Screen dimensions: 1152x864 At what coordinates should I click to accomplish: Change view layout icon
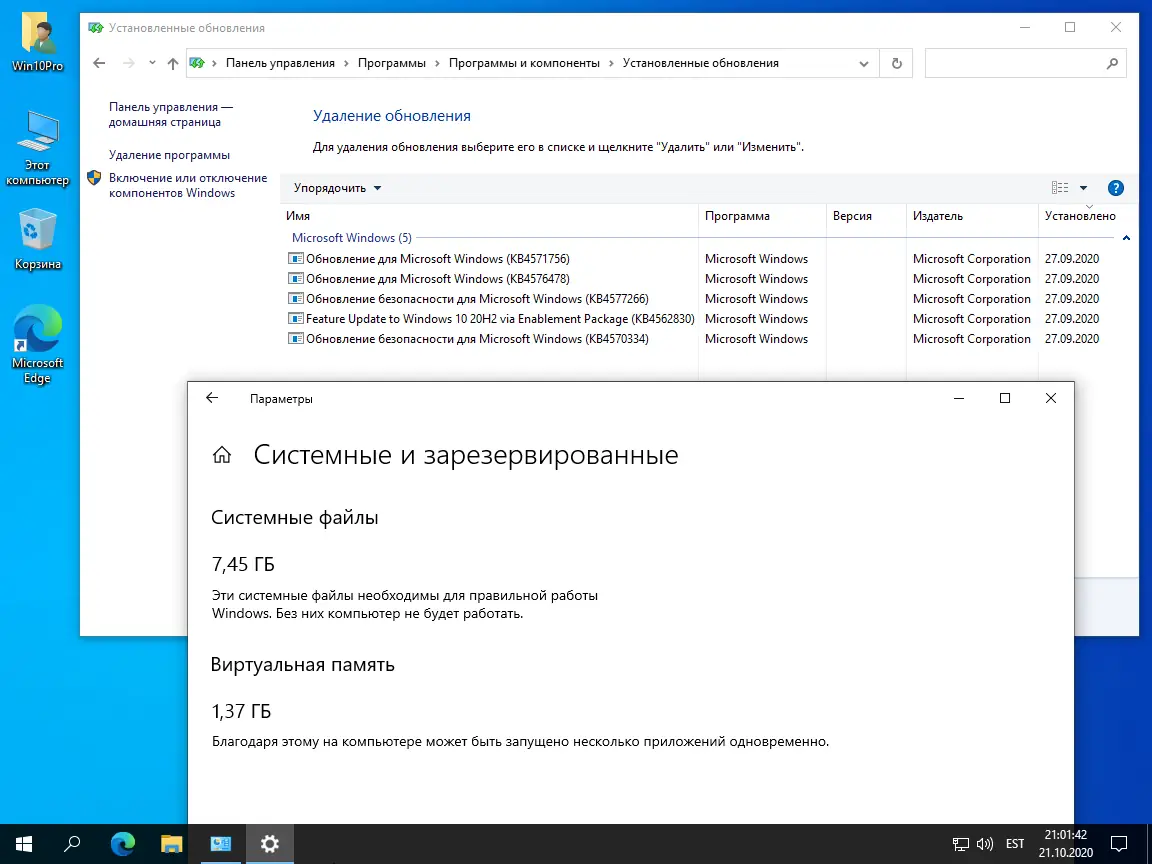(x=1059, y=188)
